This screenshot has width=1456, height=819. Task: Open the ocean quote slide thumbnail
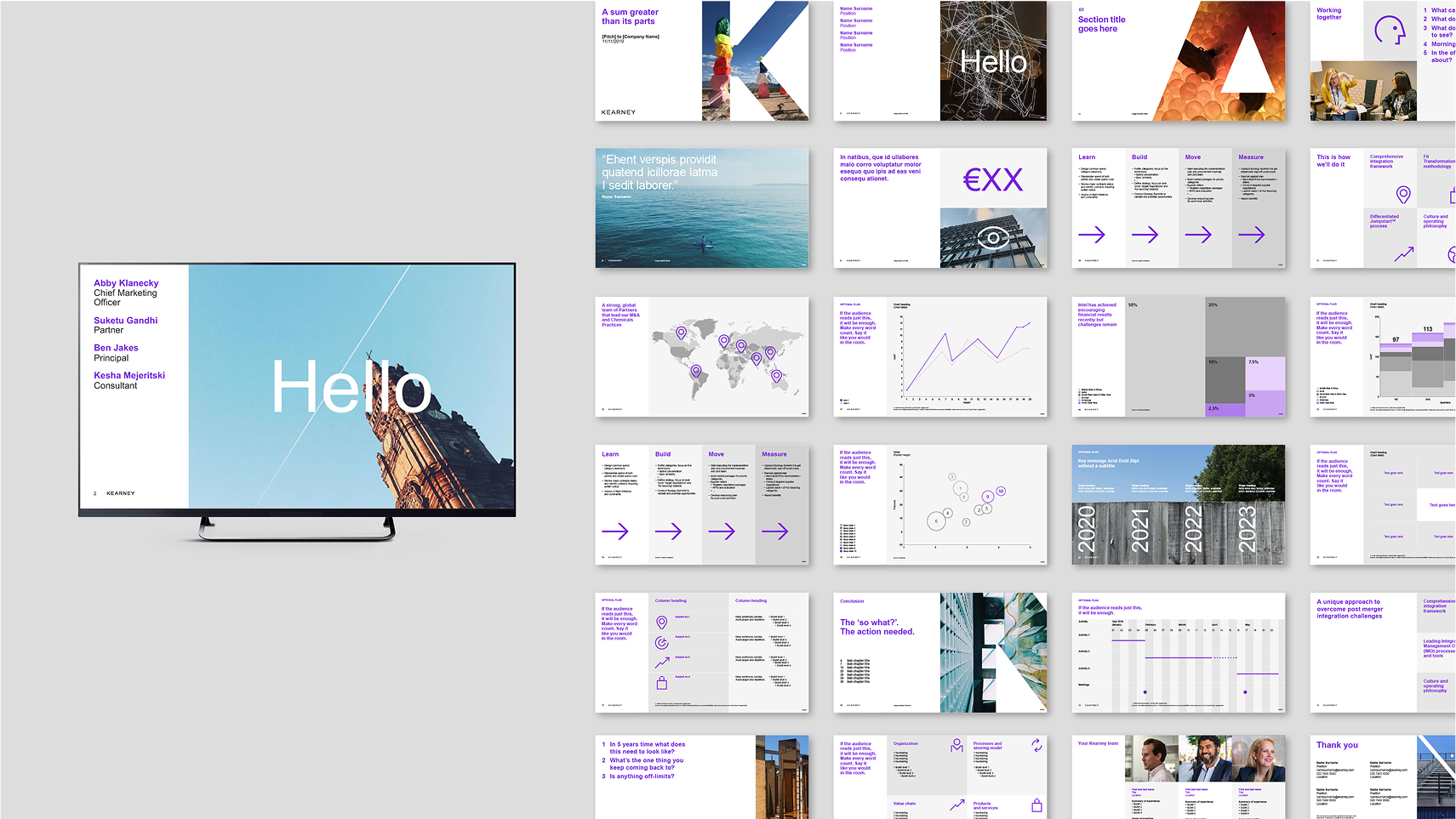coord(701,208)
